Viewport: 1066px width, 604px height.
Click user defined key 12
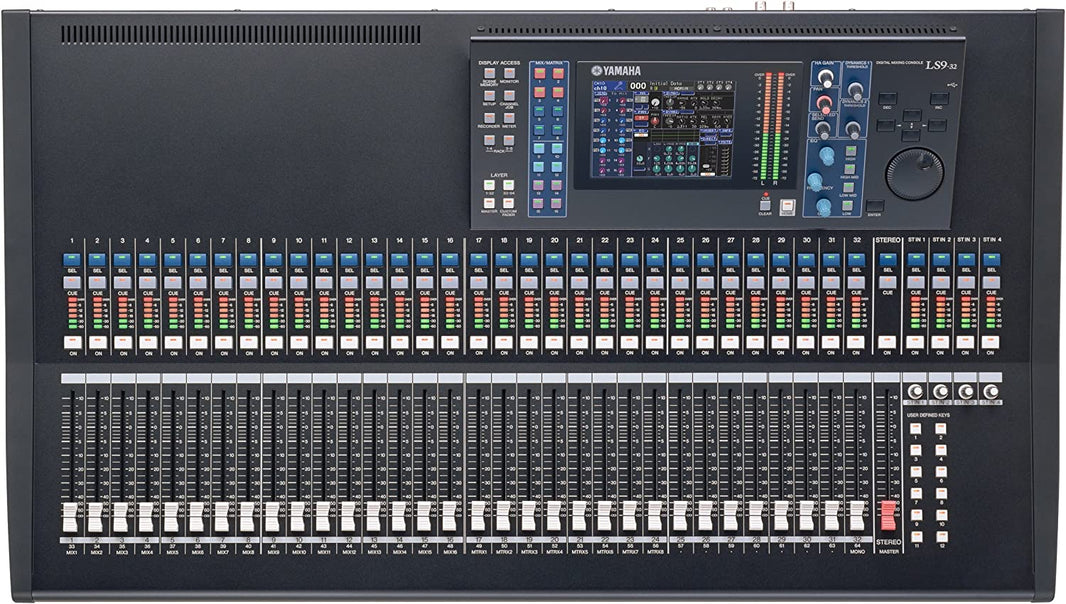click(941, 536)
